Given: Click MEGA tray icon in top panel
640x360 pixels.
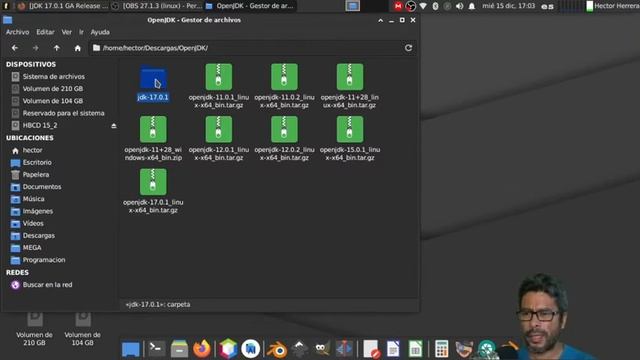Looking at the screenshot, I should 398,6.
